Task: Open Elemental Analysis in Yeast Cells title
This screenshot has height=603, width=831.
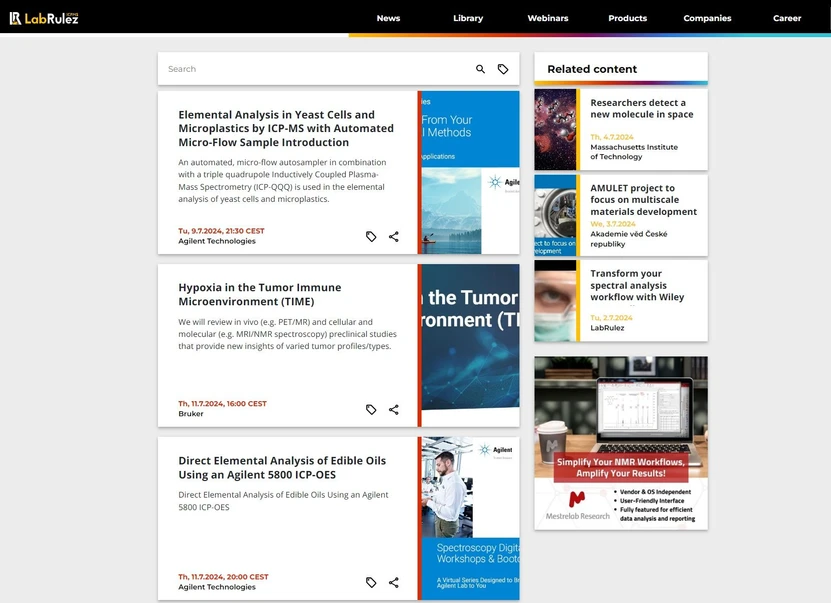Action: (286, 128)
